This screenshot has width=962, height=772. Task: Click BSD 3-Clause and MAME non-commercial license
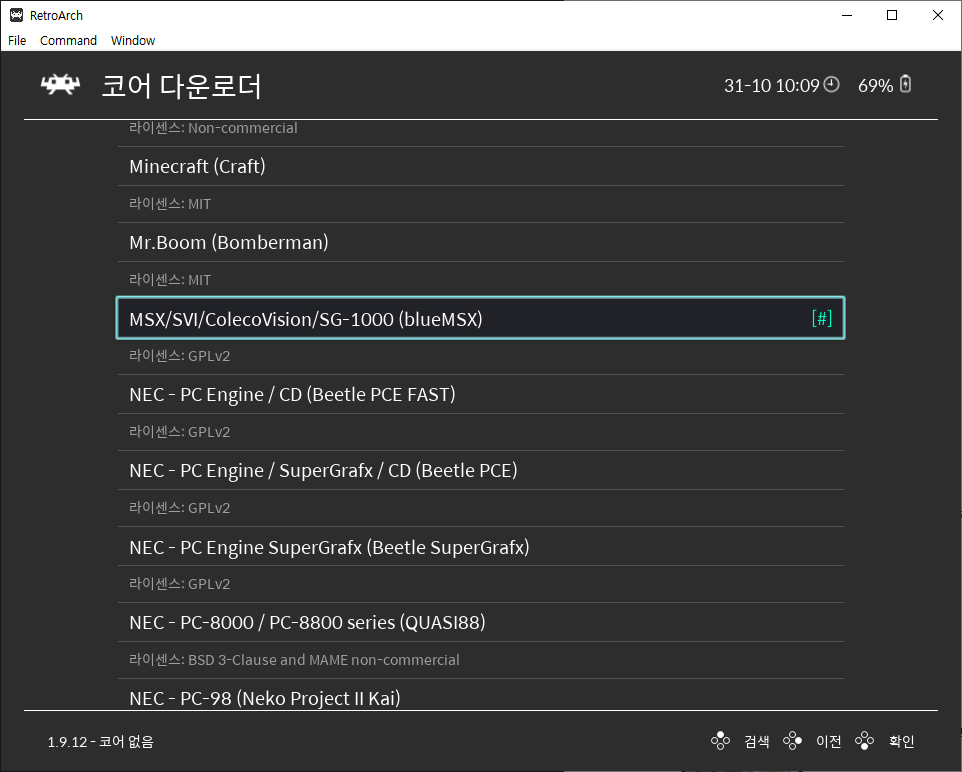pyautogui.click(x=294, y=660)
